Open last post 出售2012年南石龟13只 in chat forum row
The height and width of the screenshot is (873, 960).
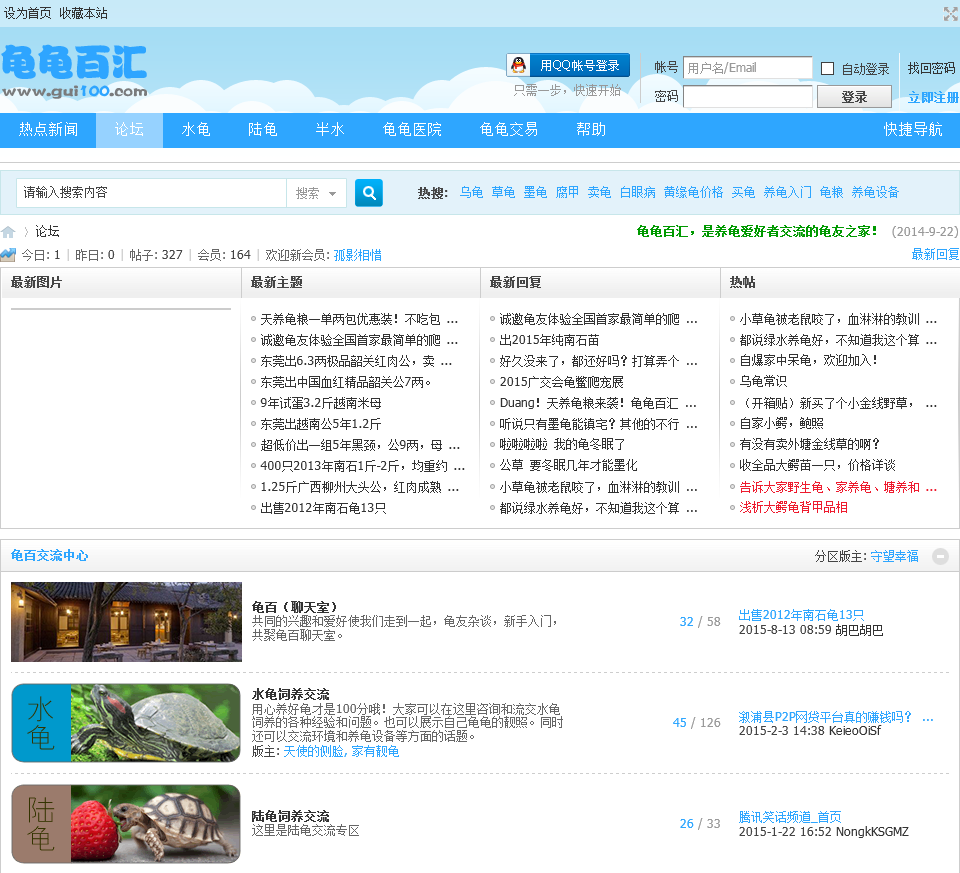(x=801, y=615)
